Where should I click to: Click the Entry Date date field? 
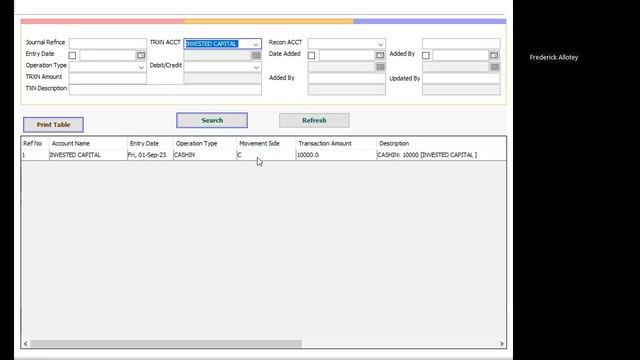point(108,55)
